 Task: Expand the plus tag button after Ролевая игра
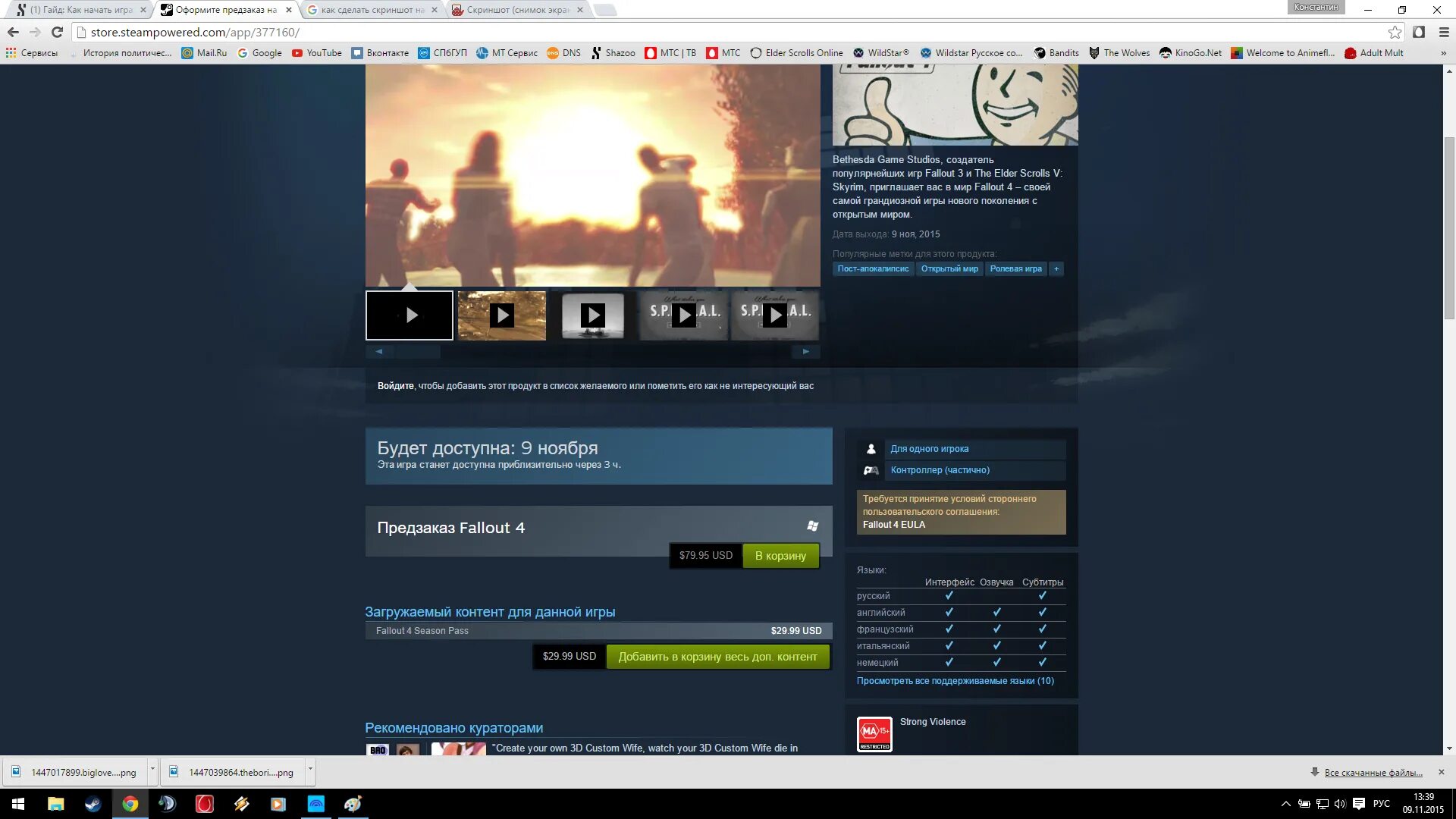click(1056, 268)
